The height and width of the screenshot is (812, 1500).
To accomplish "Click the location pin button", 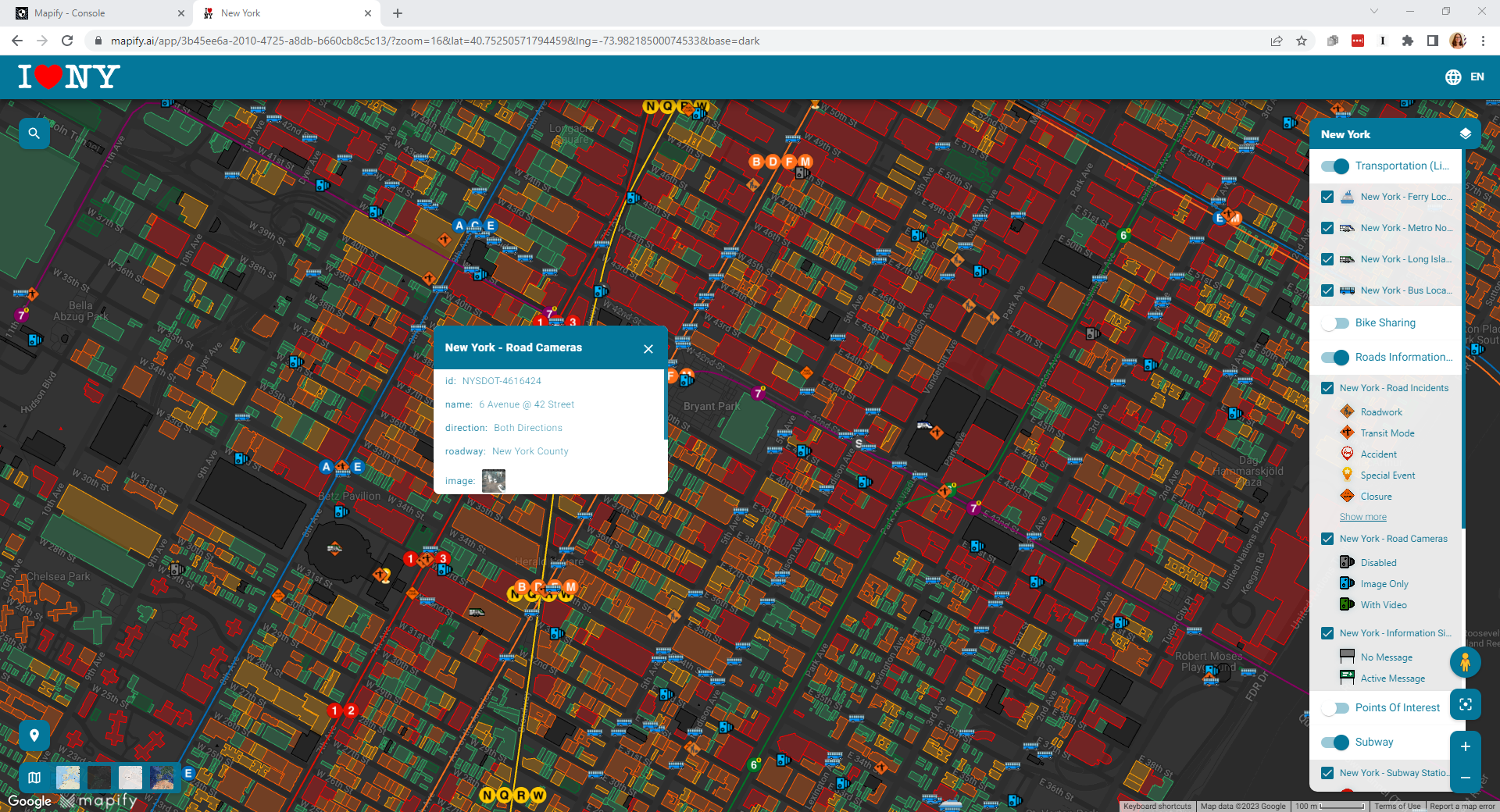I will [34, 735].
